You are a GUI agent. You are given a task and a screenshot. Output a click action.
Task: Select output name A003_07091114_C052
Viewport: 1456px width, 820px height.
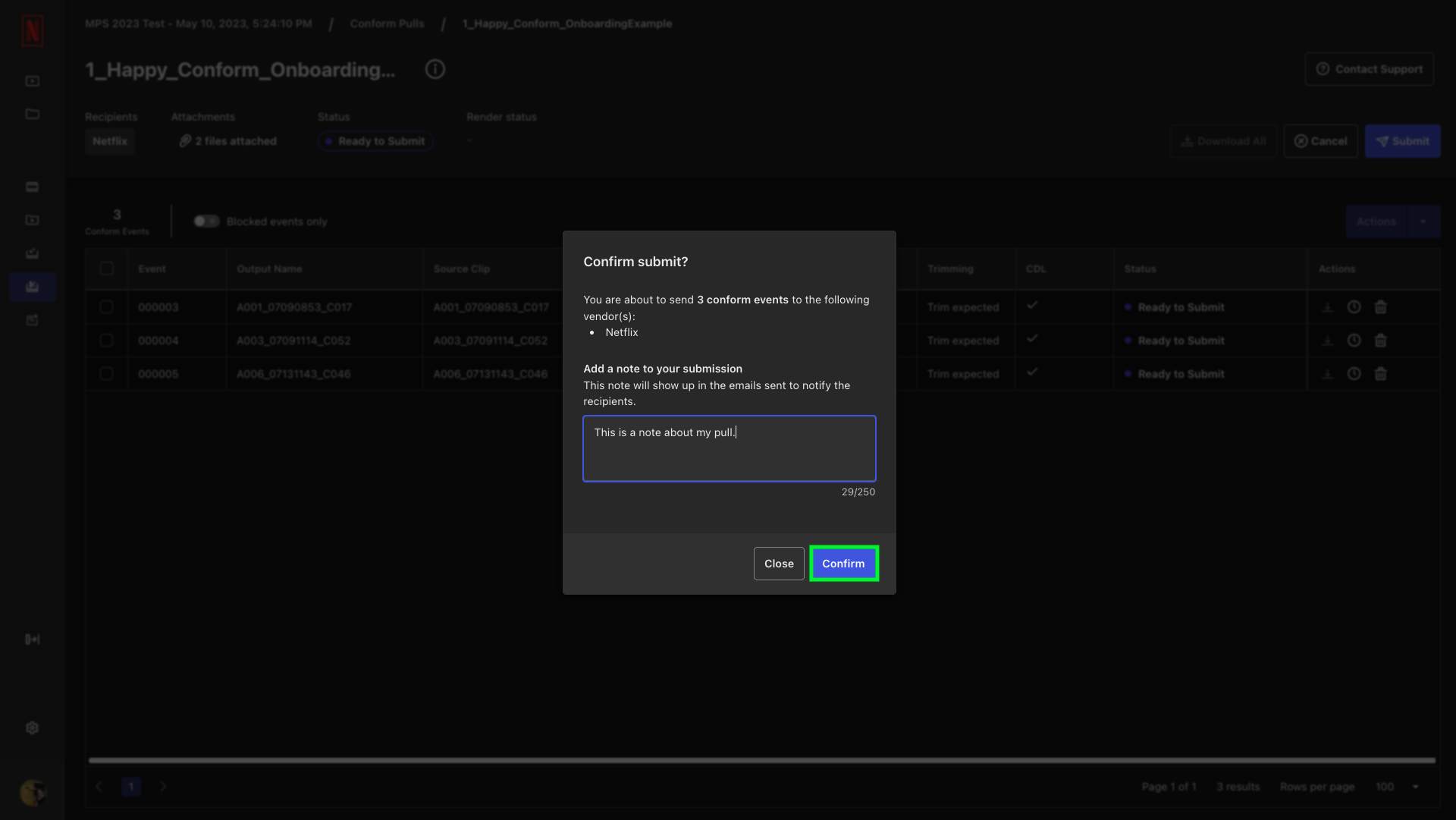[x=293, y=341]
